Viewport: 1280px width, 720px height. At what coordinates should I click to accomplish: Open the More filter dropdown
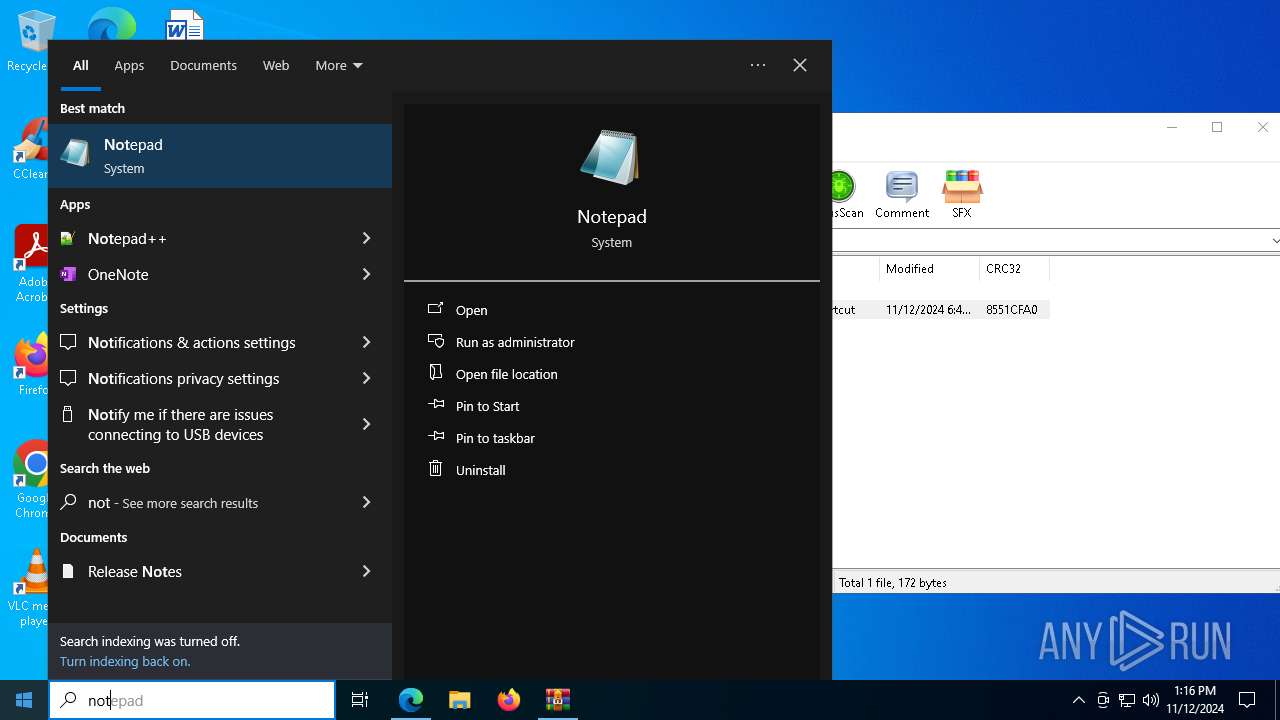339,65
